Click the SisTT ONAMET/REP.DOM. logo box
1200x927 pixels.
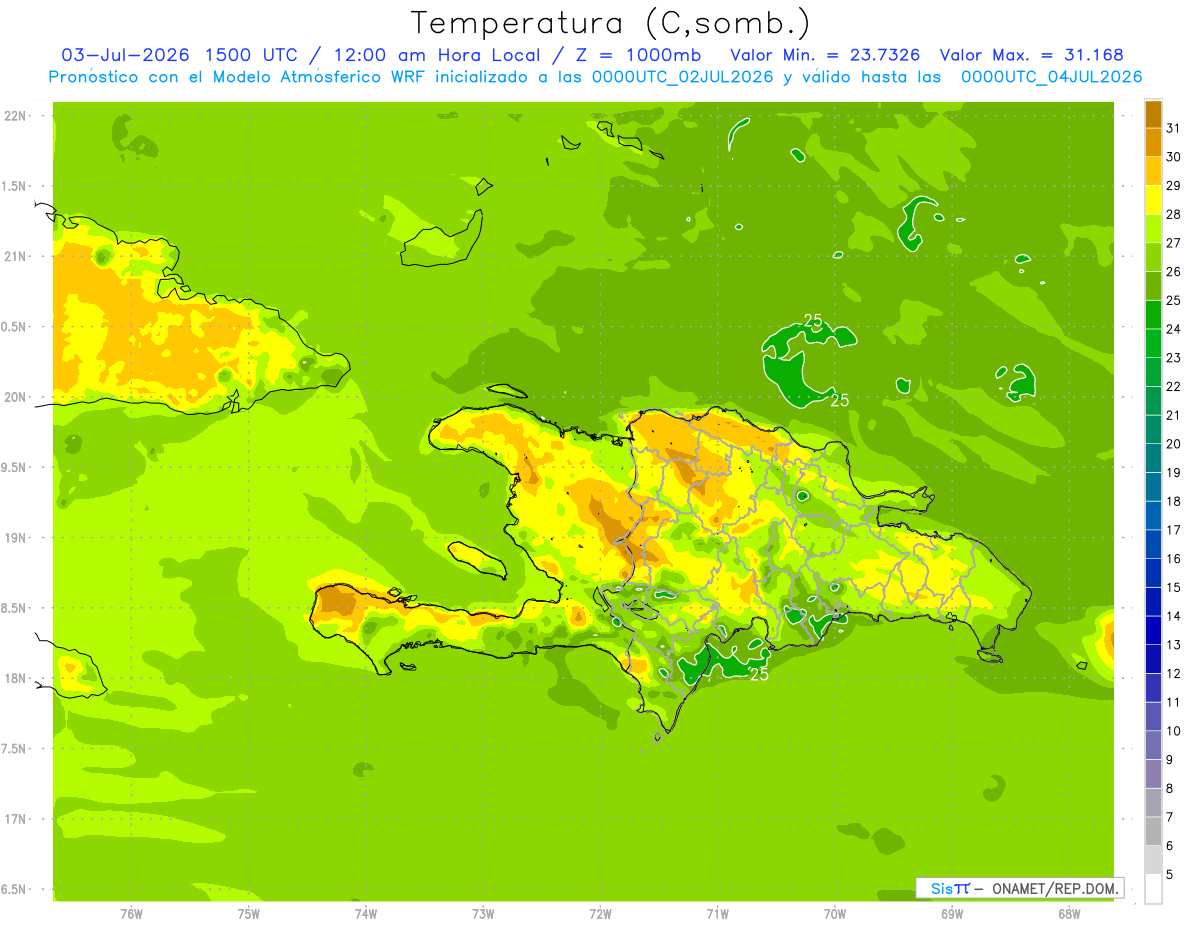[1019, 888]
